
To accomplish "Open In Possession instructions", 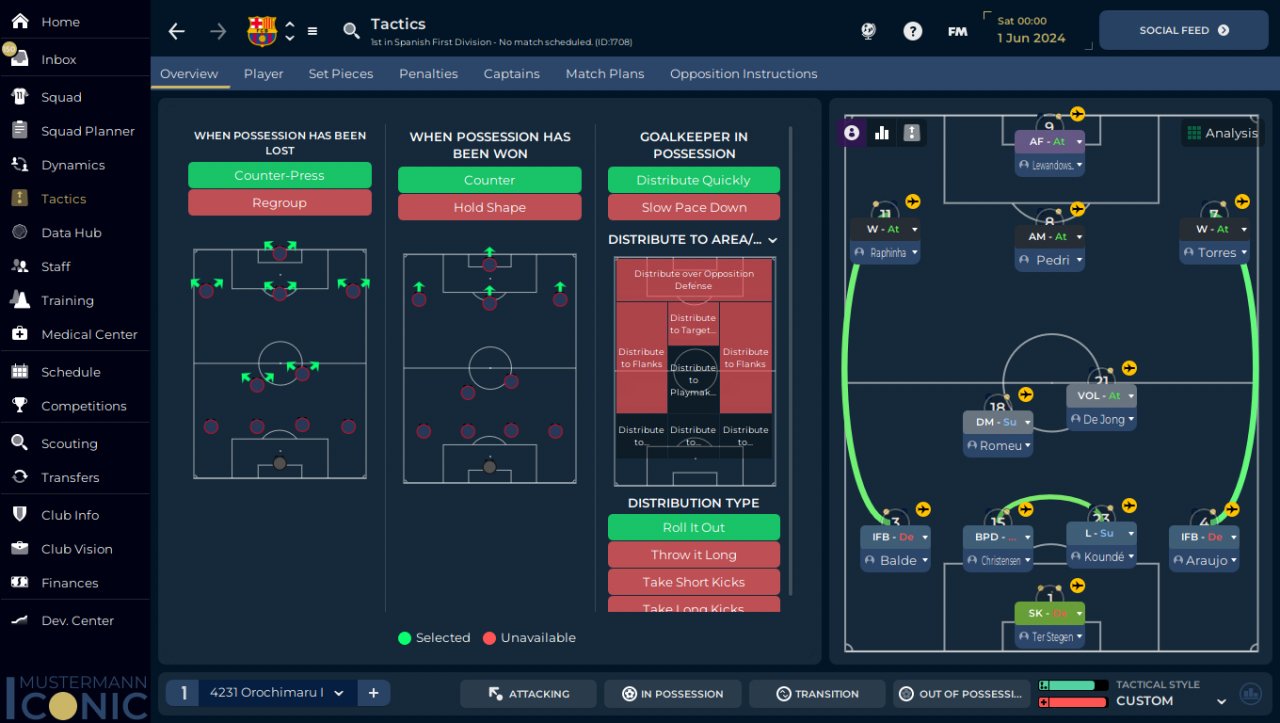I will point(672,694).
